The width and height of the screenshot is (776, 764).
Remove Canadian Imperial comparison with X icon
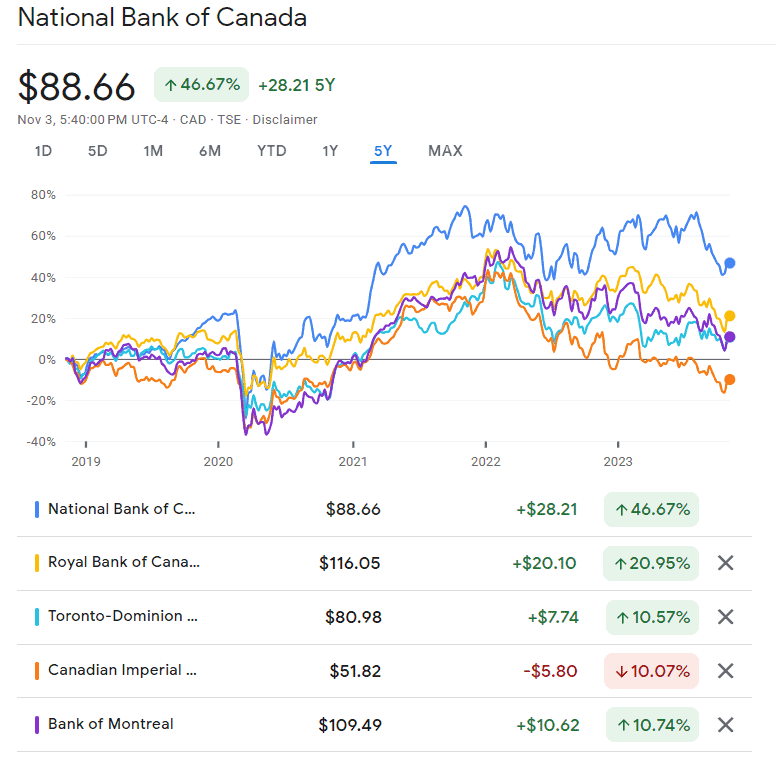[726, 671]
